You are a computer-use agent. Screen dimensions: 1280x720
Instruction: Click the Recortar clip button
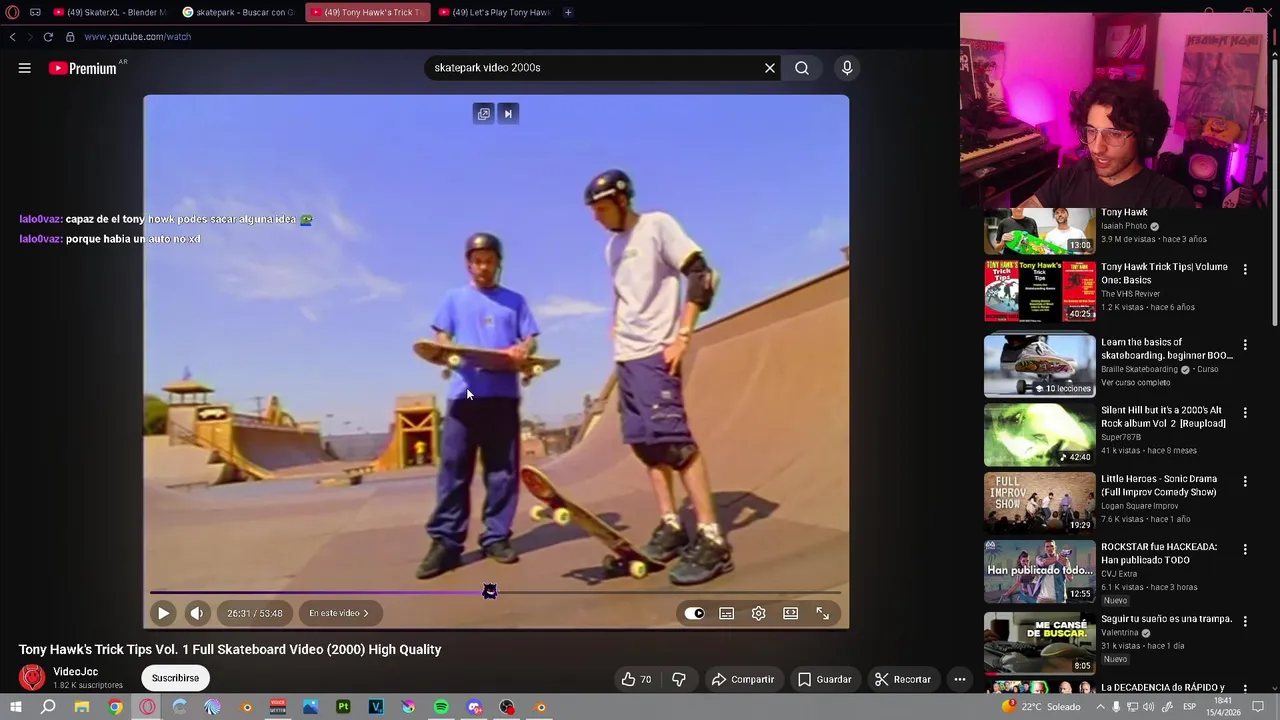pos(903,679)
